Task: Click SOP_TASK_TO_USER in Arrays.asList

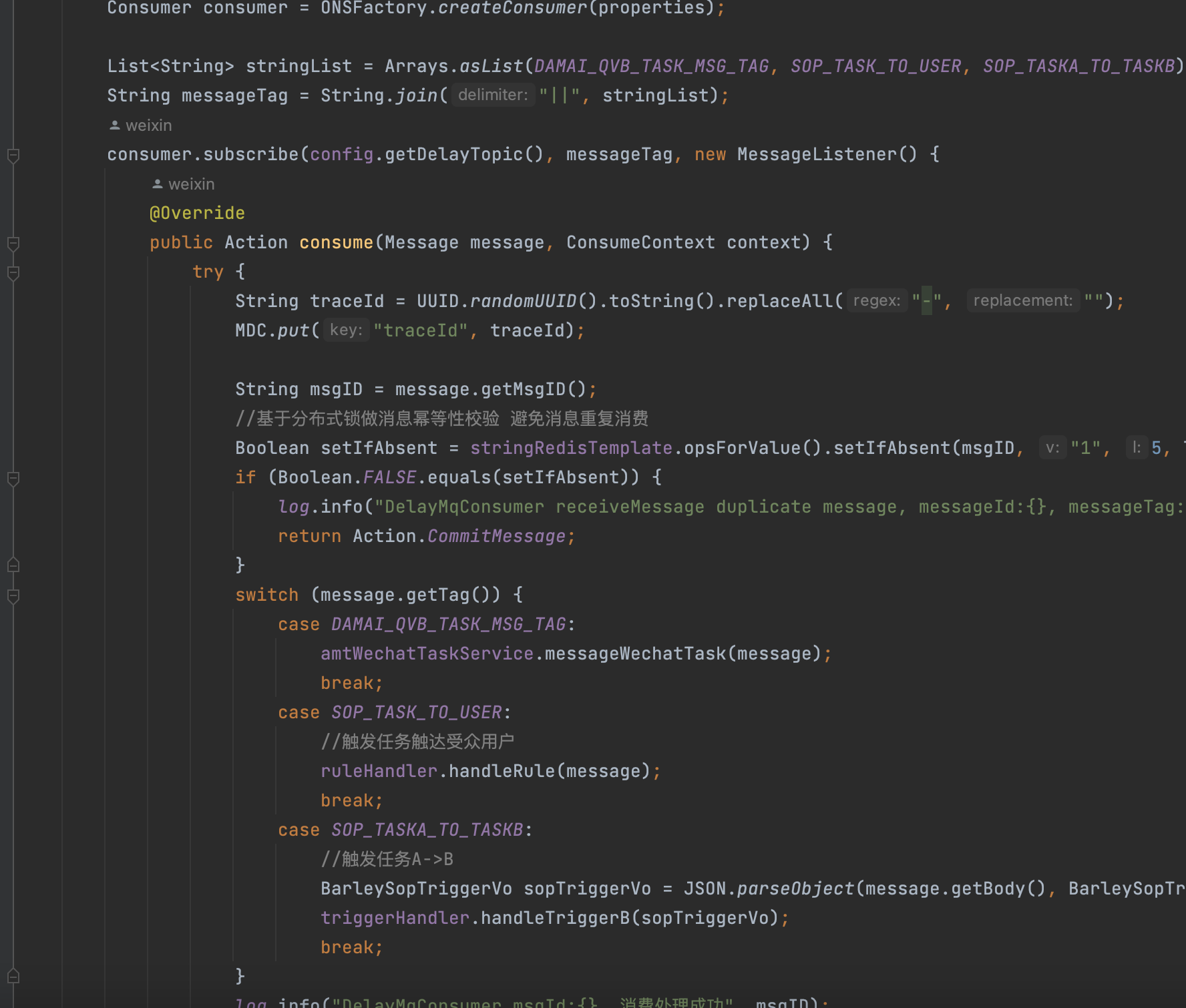Action: pyautogui.click(x=876, y=66)
